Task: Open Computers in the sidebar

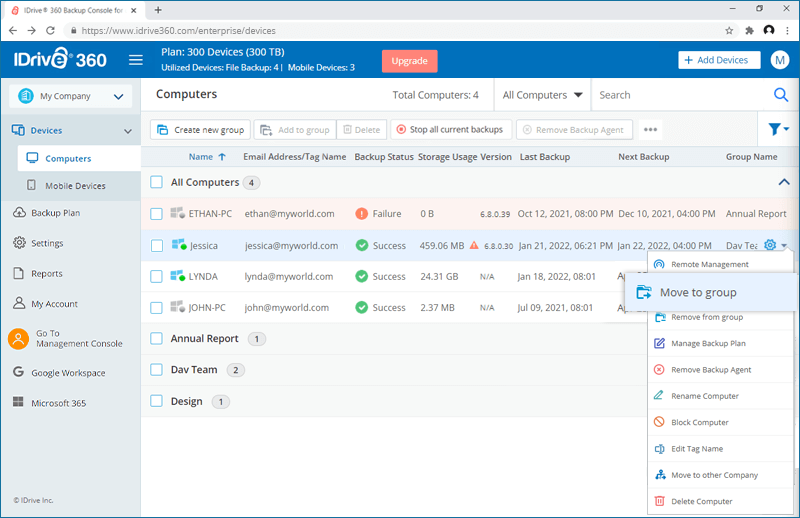Action: (79, 158)
